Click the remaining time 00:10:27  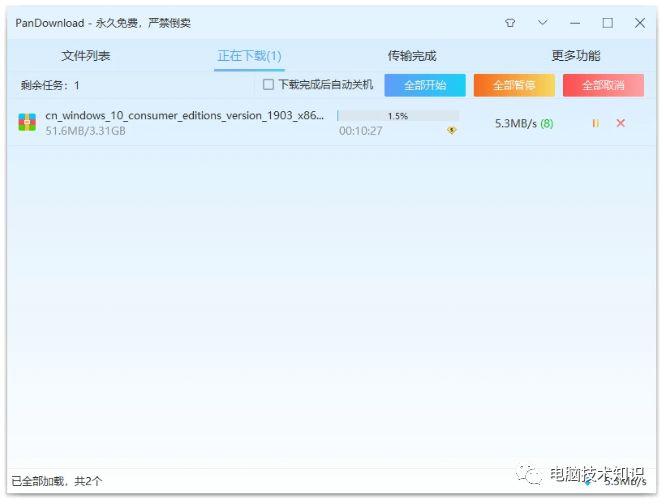tap(361, 131)
